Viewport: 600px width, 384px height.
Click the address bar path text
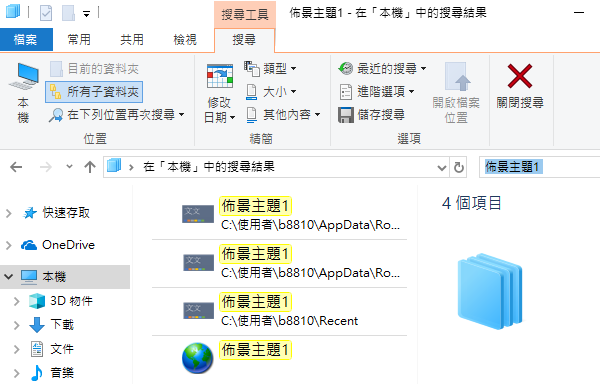(209, 167)
